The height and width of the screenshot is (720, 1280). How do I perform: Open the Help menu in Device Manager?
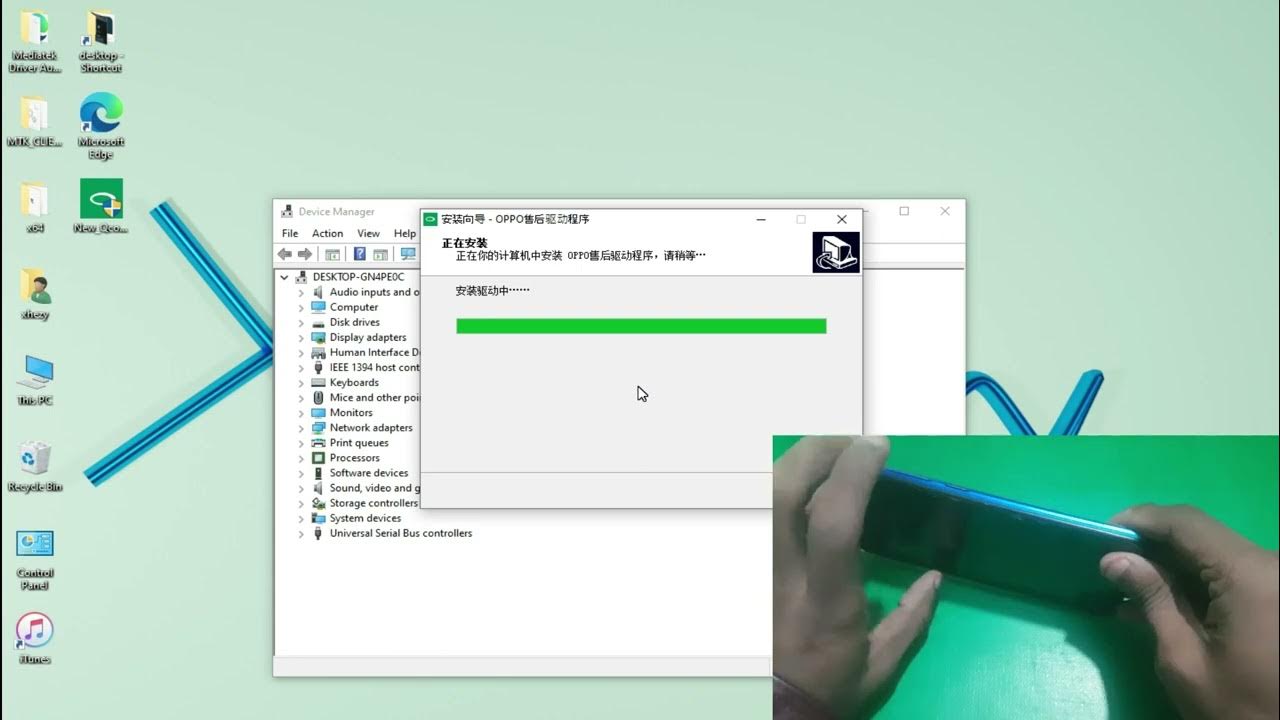tap(405, 233)
